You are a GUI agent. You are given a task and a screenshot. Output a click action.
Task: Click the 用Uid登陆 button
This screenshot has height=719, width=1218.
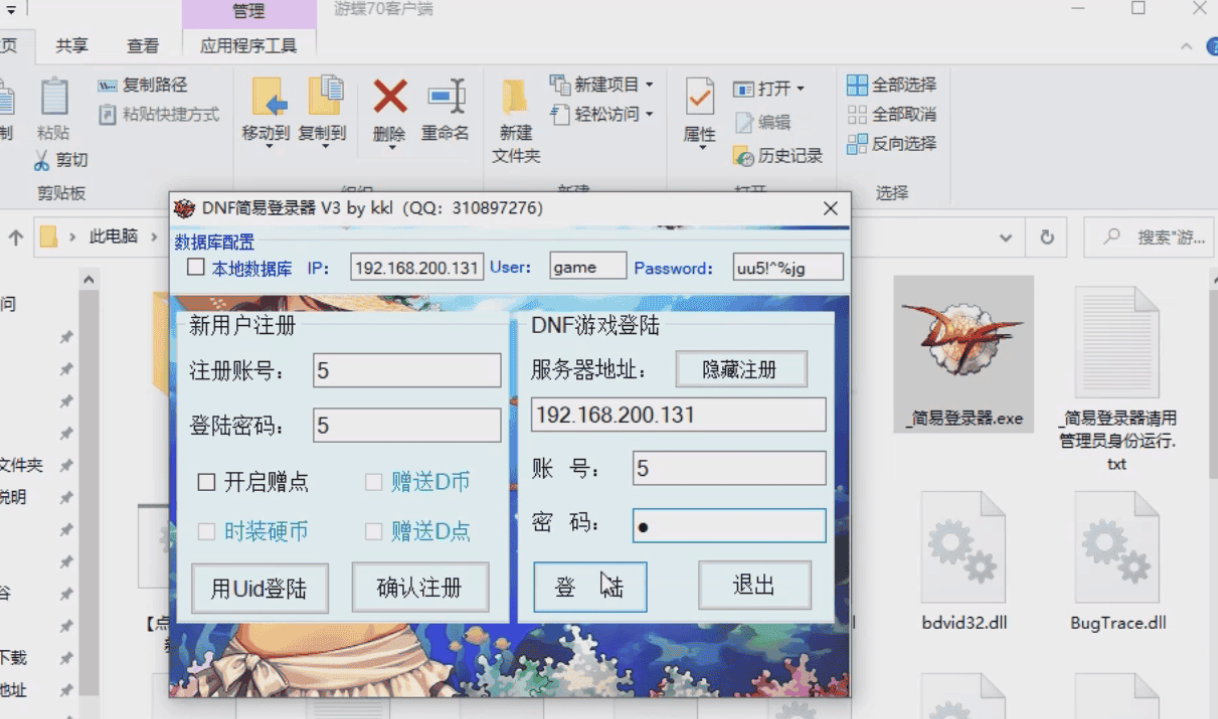click(x=259, y=588)
